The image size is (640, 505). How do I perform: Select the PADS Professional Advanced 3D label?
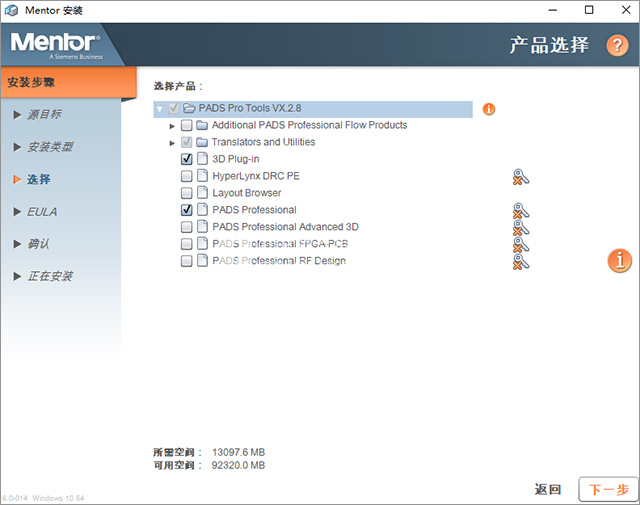(x=285, y=227)
